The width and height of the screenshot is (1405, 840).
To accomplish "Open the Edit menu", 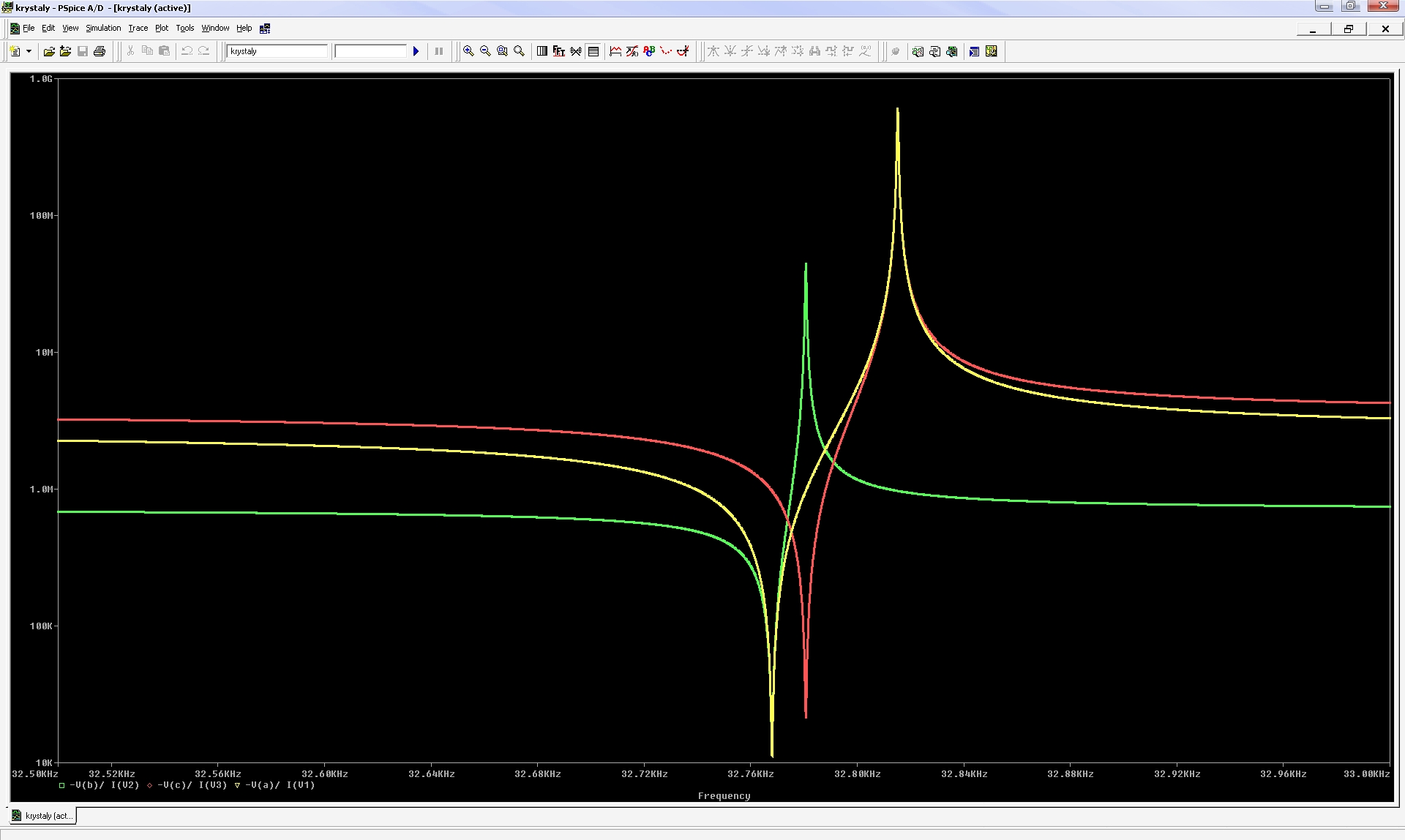I will pyautogui.click(x=48, y=28).
